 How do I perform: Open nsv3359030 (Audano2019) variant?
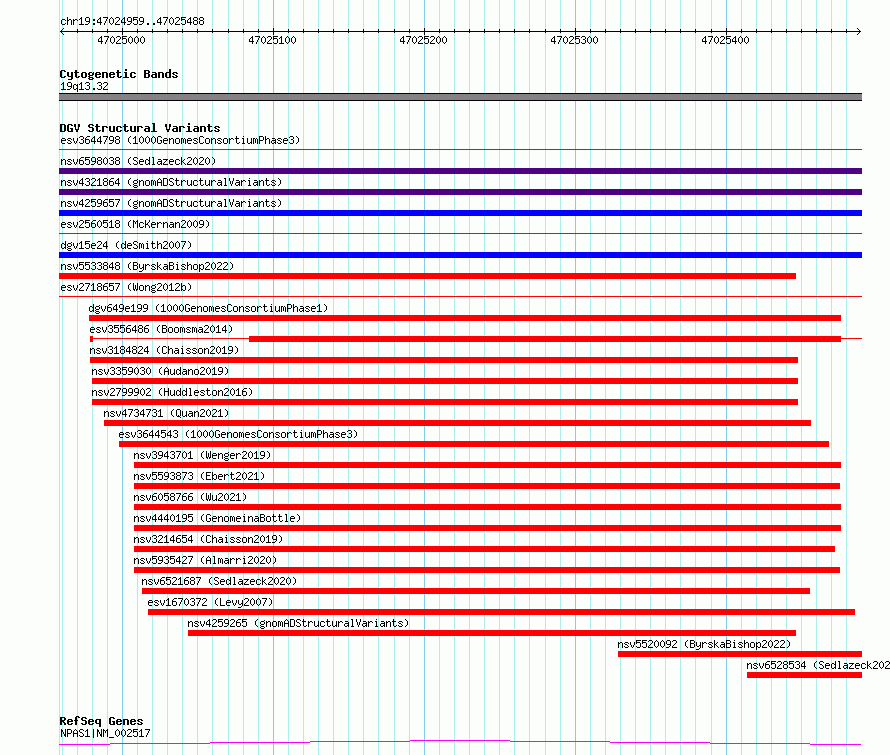pos(160,371)
